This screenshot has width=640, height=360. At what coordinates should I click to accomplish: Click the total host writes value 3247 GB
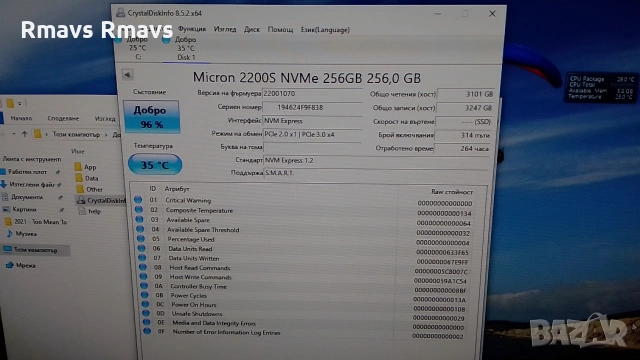point(465,108)
